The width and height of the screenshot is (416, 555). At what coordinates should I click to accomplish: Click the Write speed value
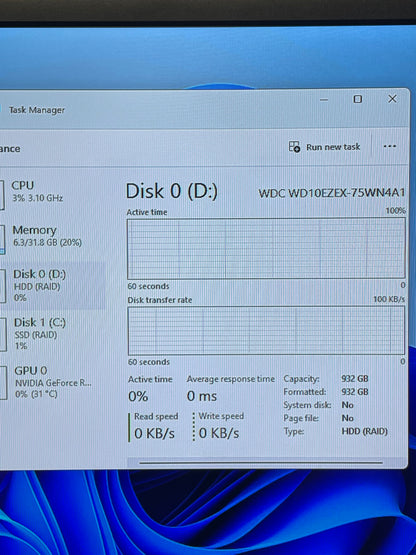(219, 433)
